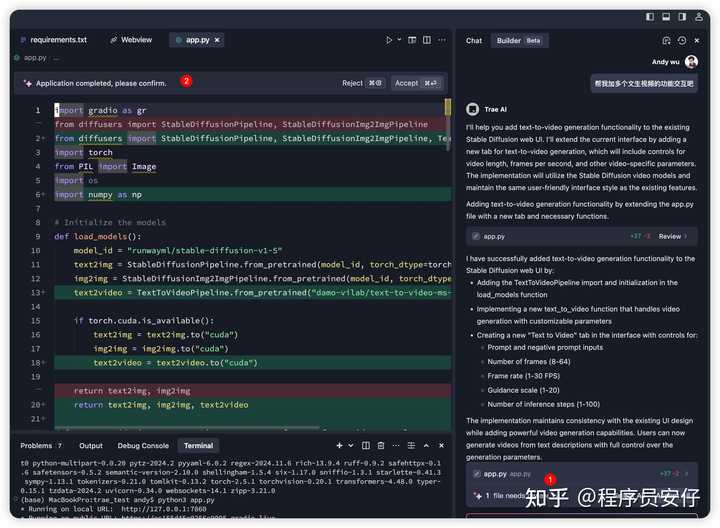Open the editor more actions ellipsis

[442, 40]
